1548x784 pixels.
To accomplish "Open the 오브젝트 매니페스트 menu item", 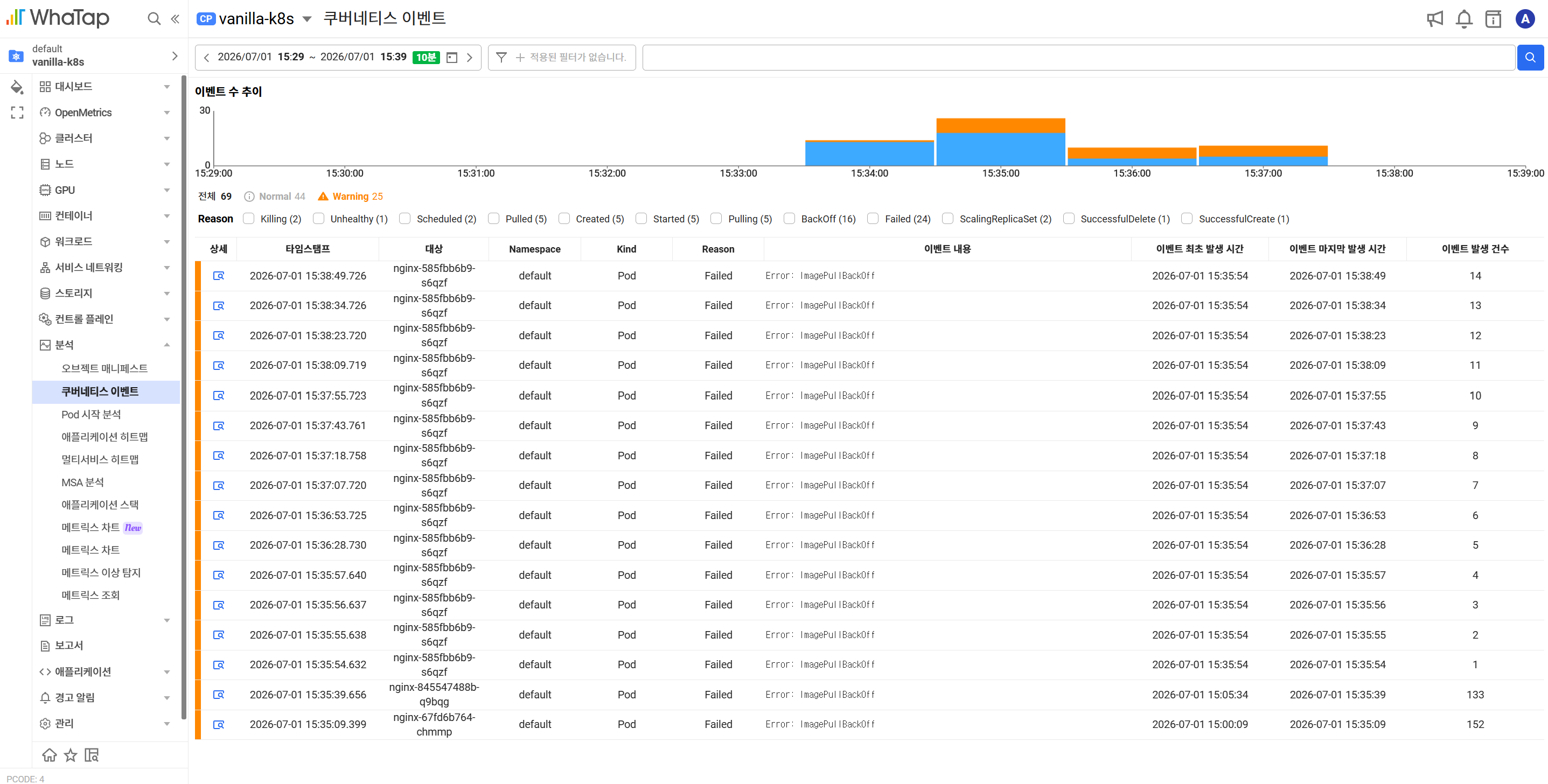I will 104,368.
